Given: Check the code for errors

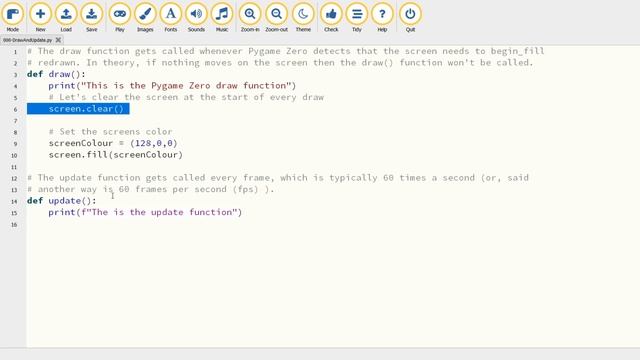Looking at the screenshot, I should click(331, 17).
